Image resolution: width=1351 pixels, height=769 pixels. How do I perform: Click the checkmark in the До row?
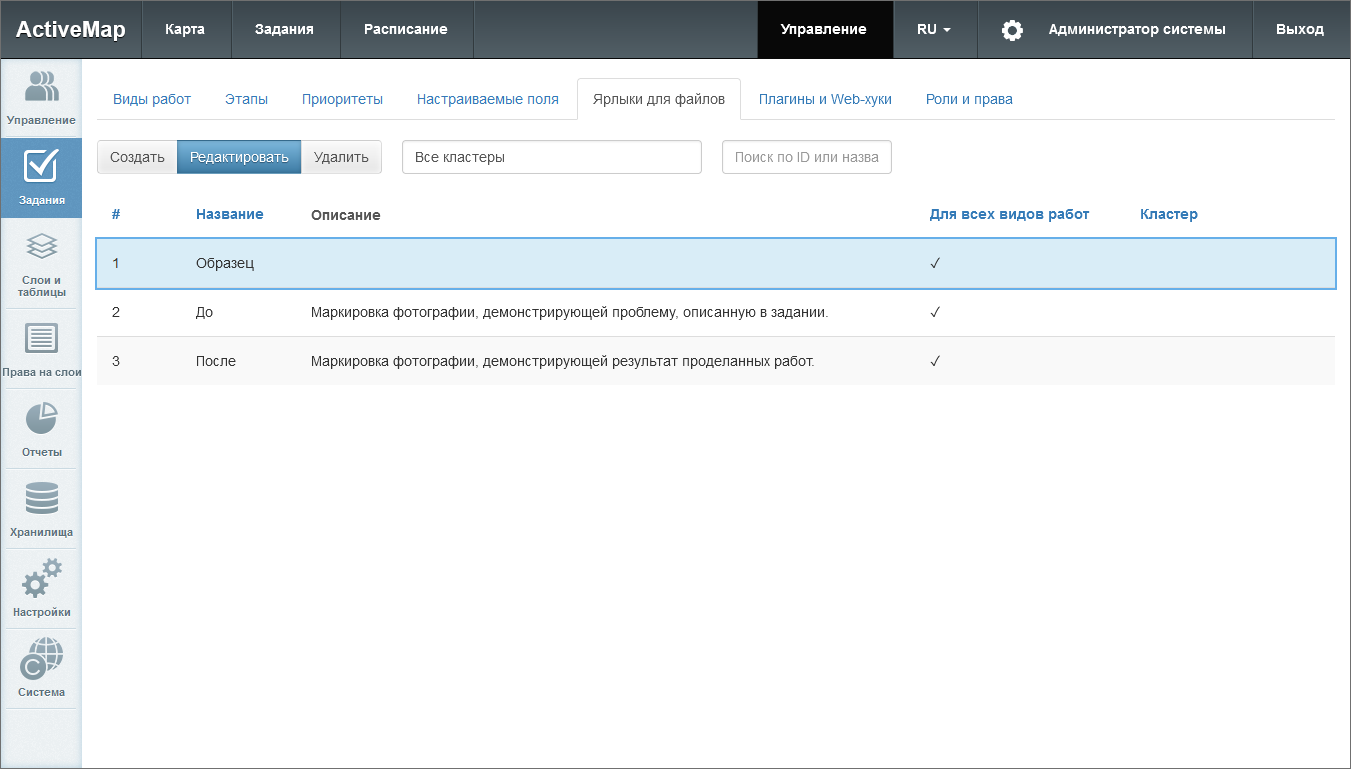coord(935,312)
